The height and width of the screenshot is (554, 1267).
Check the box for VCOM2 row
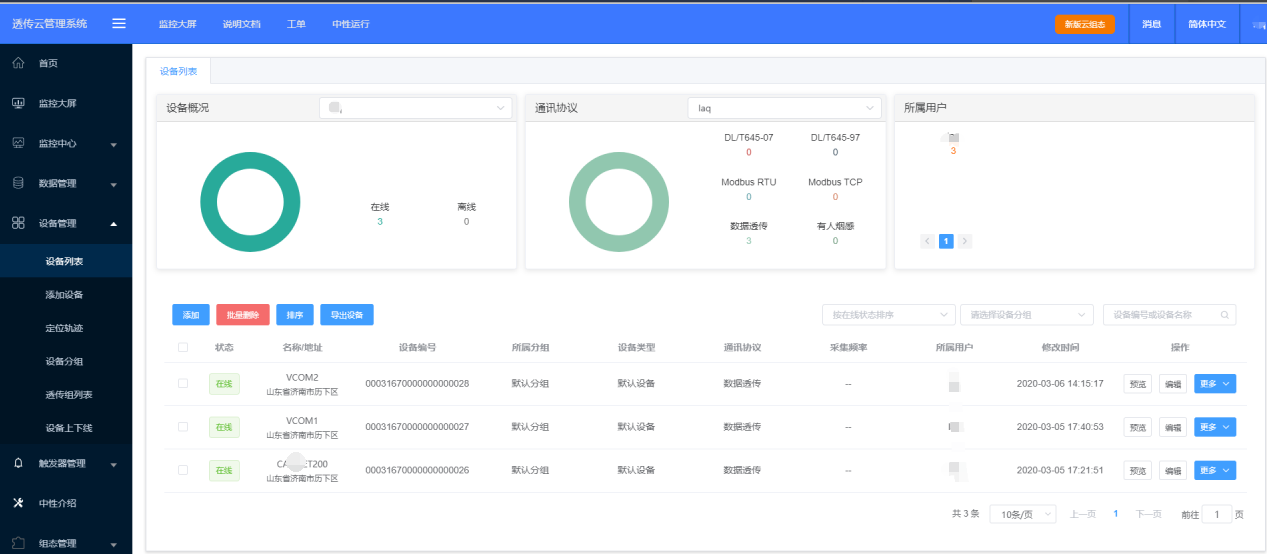pyautogui.click(x=182, y=383)
